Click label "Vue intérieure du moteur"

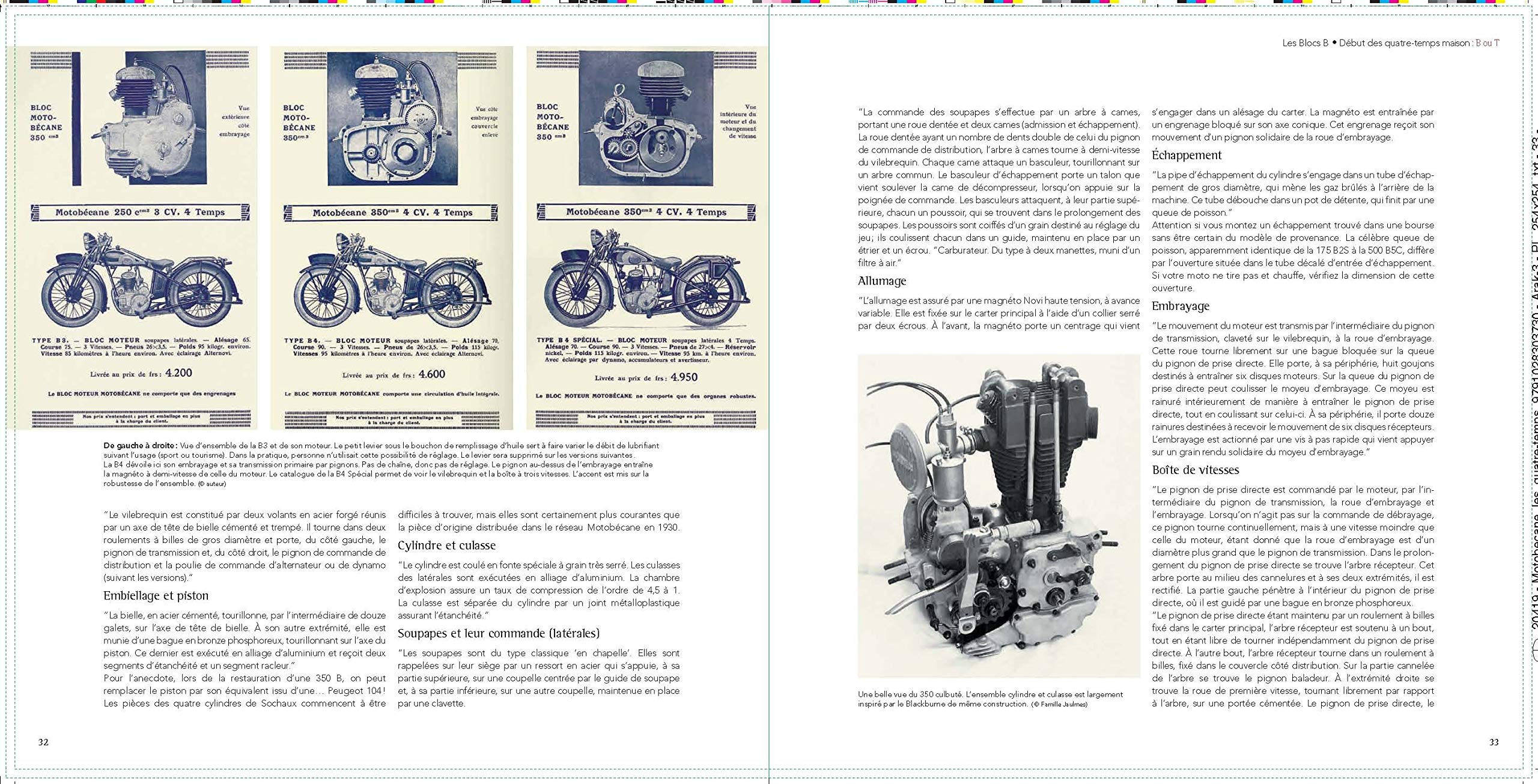738,121
